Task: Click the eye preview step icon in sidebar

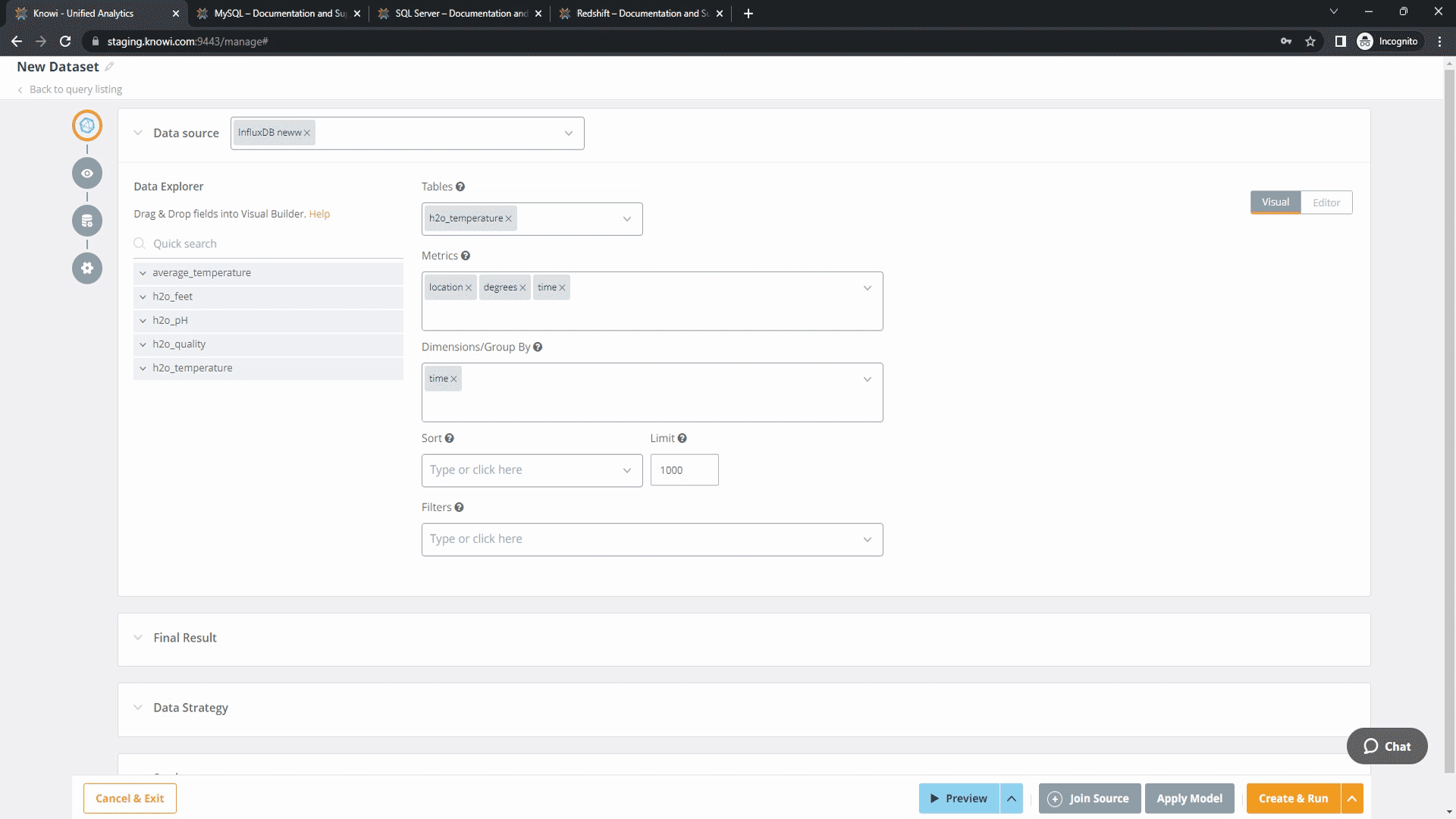Action: coord(87,174)
